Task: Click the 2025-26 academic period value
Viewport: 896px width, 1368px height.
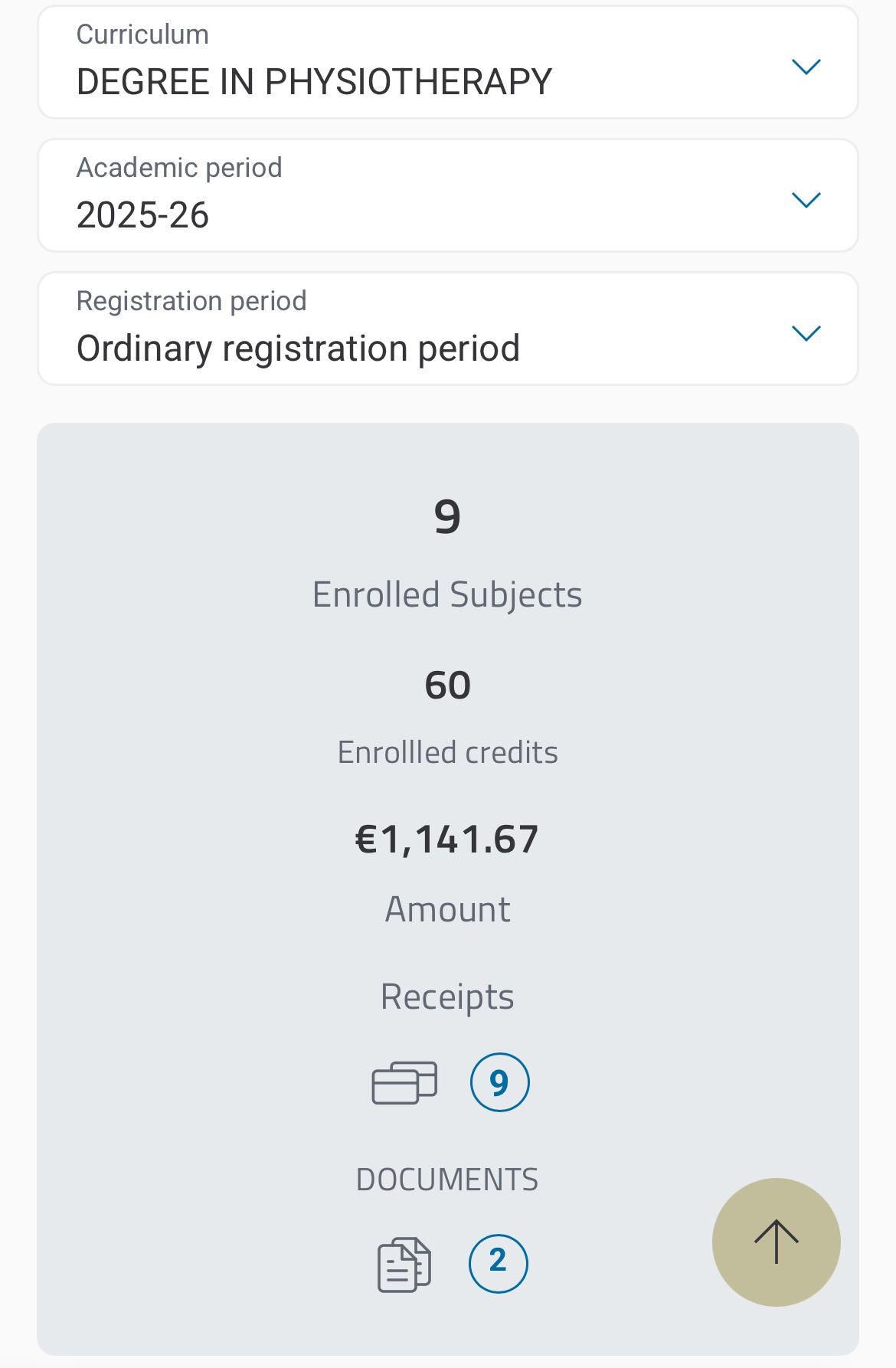Action: [x=143, y=215]
